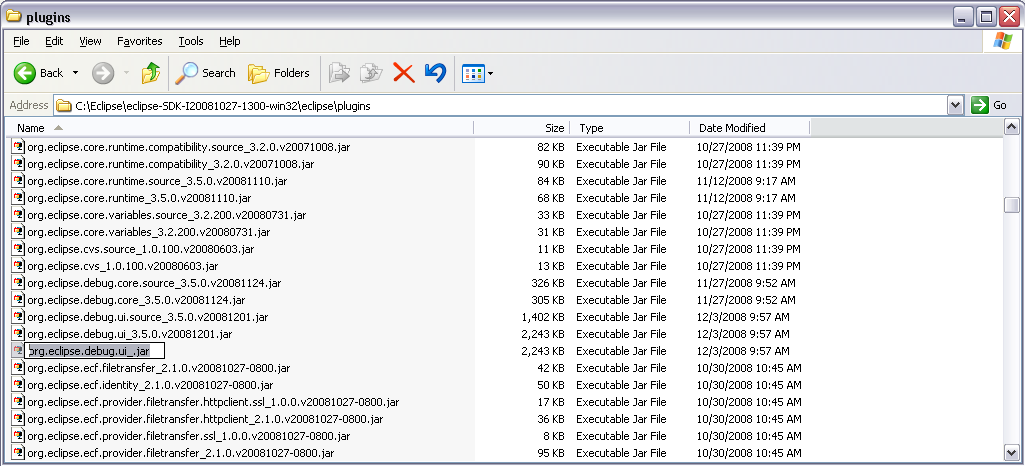Viewport: 1025px width, 466px height.
Task: Open the Search pane
Action: (205, 73)
